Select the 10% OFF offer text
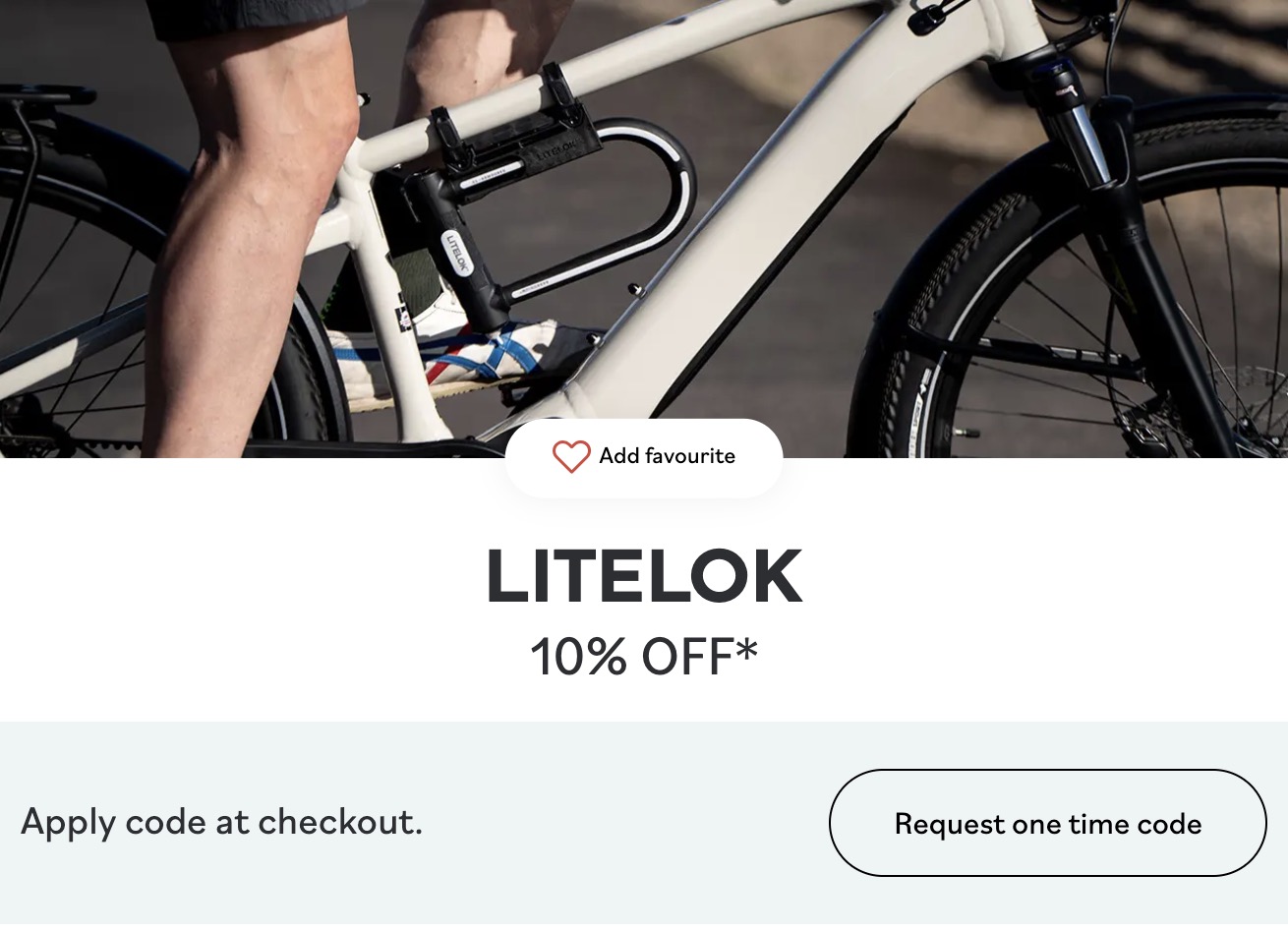The image size is (1288, 932). tap(644, 657)
